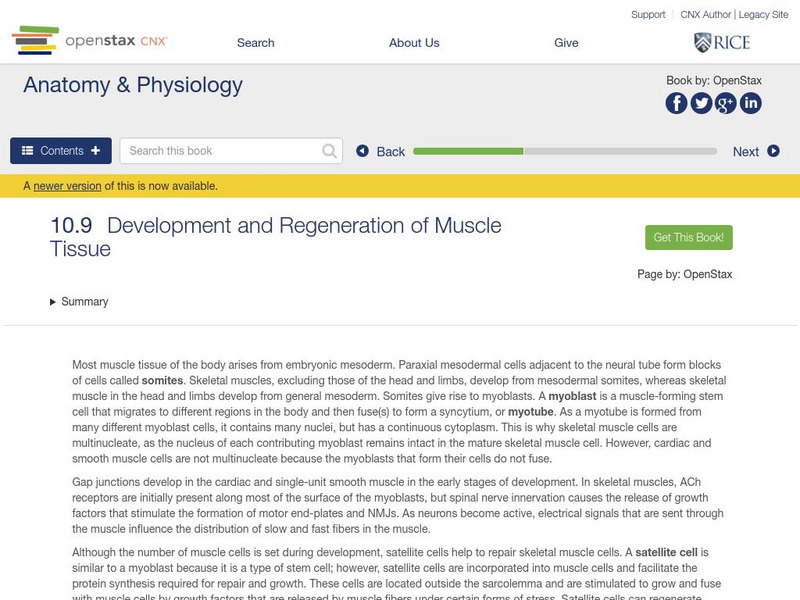Open the Search menu item
The width and height of the screenshot is (800, 600).
[x=255, y=43]
